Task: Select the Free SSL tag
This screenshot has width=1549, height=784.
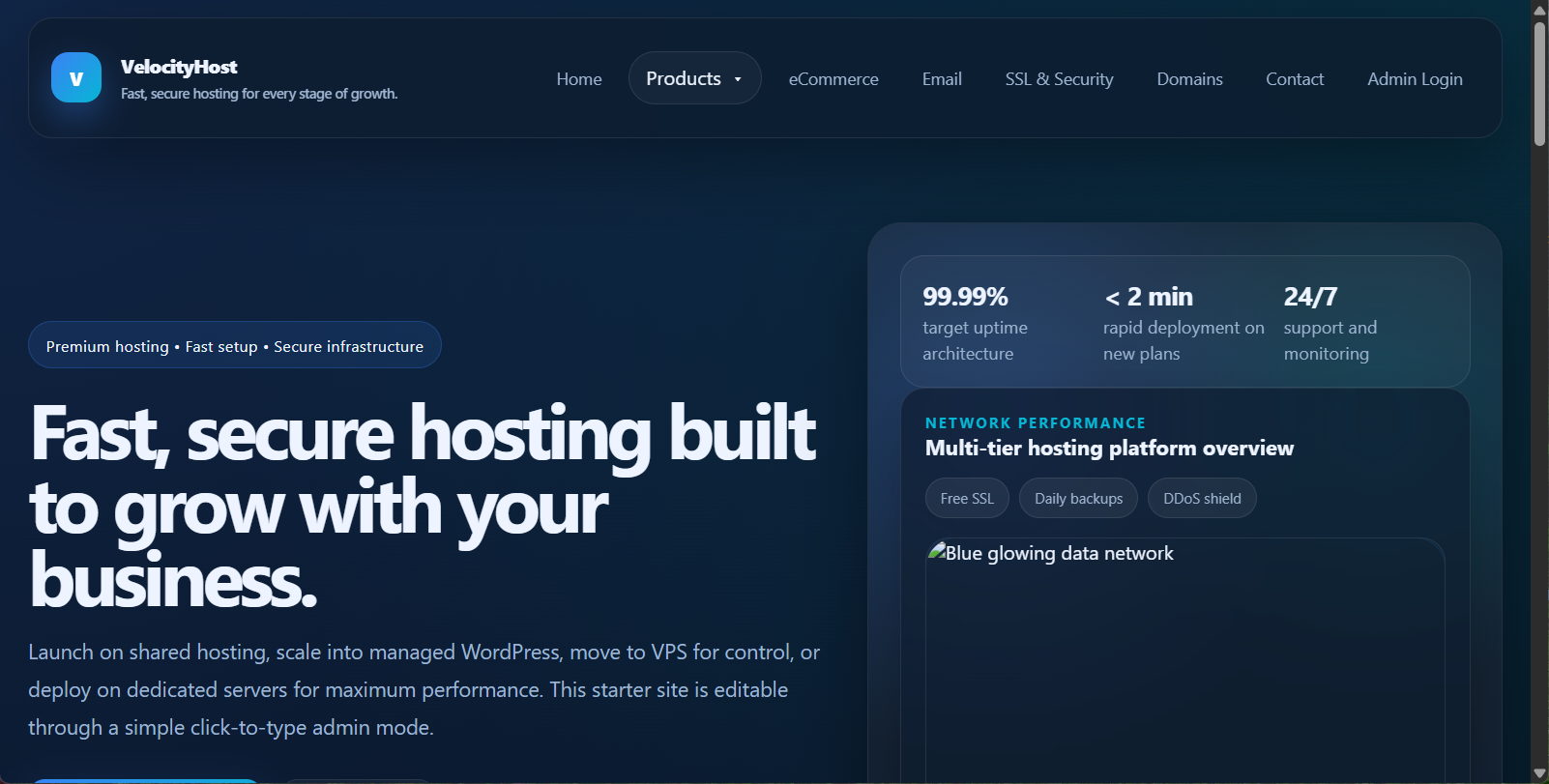Action: click(967, 498)
